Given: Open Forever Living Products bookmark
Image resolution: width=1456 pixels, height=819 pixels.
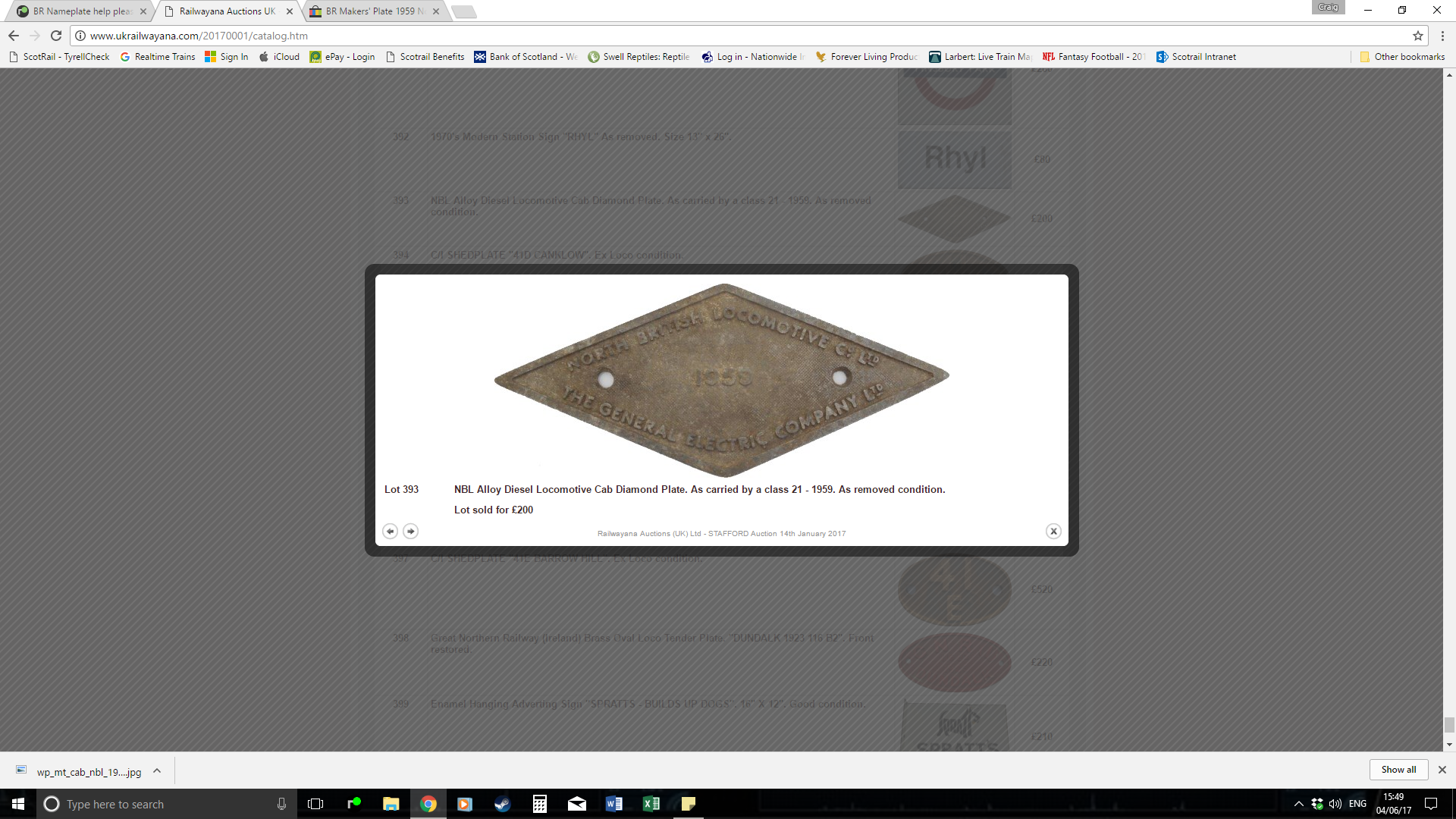Looking at the screenshot, I should pos(866,57).
